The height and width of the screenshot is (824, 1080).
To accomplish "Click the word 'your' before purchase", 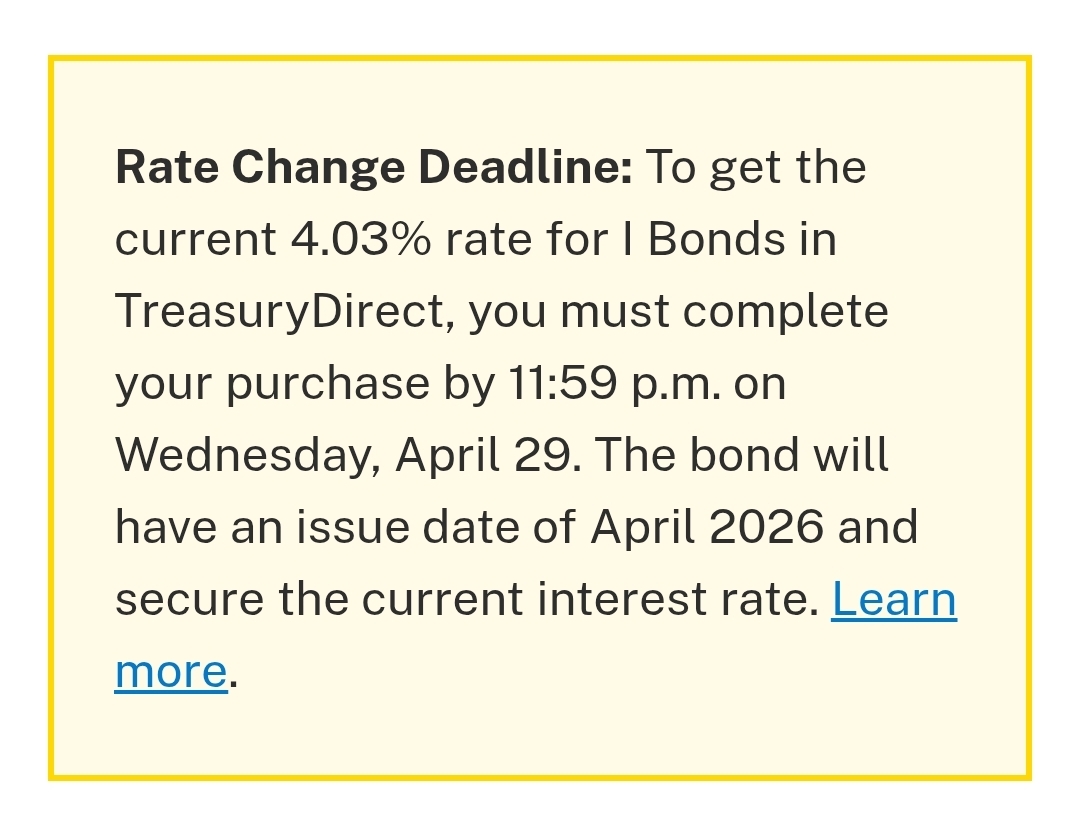I will coord(163,385).
